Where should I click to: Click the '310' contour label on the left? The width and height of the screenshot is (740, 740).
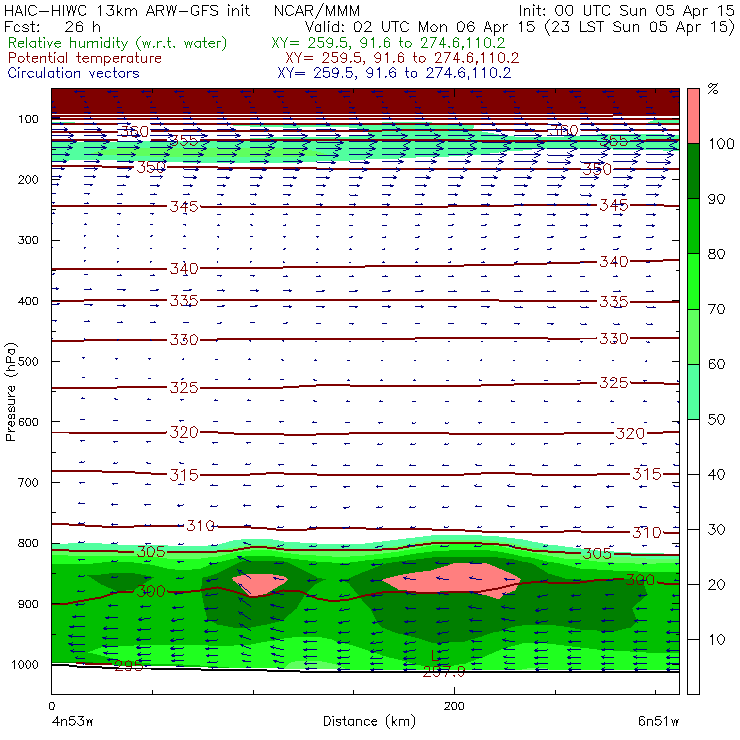pos(201,525)
